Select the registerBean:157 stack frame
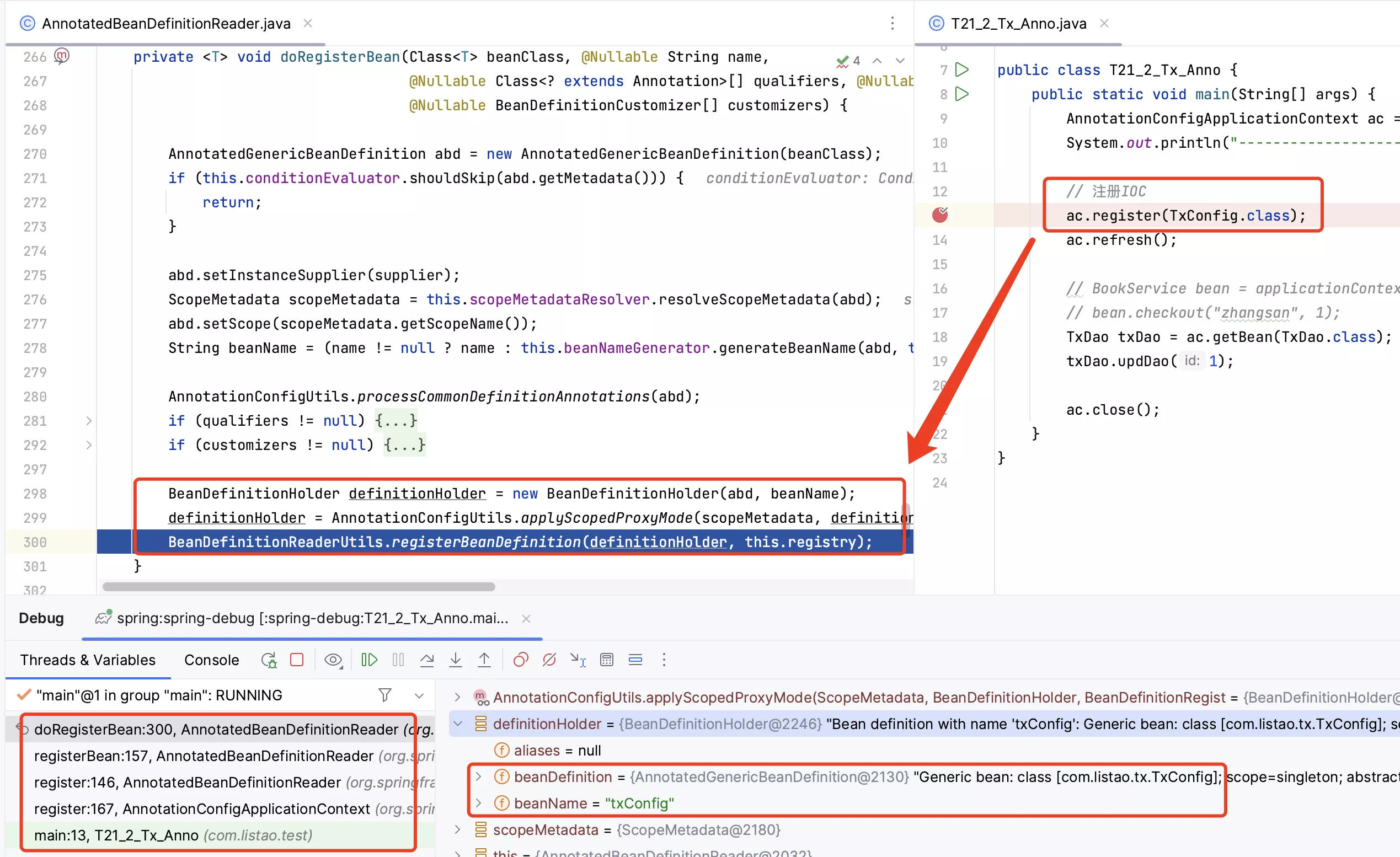This screenshot has height=857, width=1400. coord(222,756)
